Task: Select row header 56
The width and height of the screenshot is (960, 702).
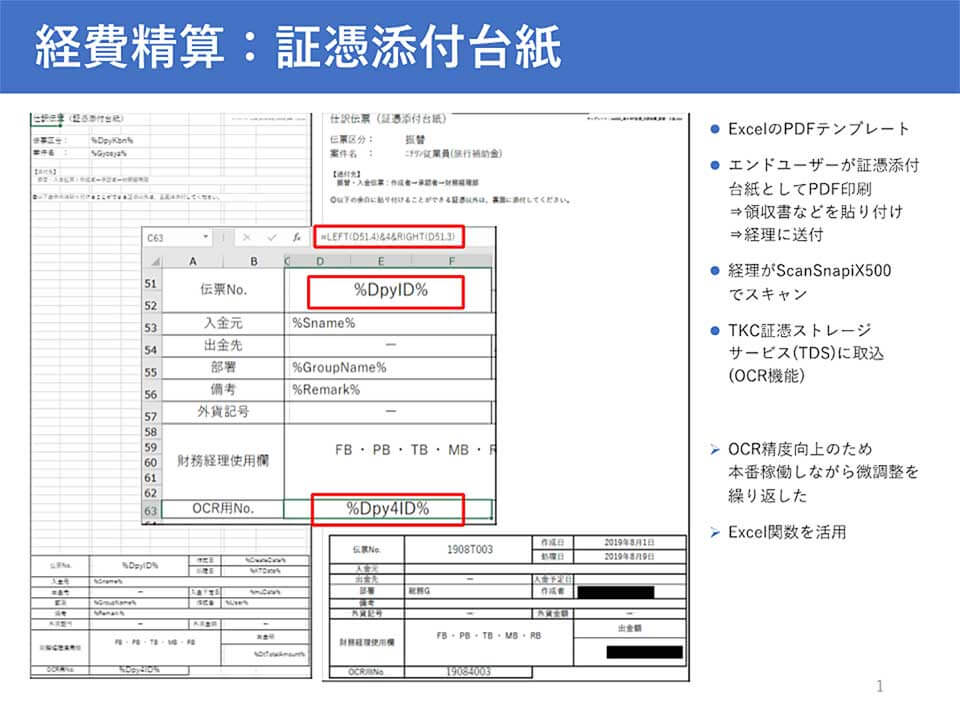Action: click(x=151, y=394)
